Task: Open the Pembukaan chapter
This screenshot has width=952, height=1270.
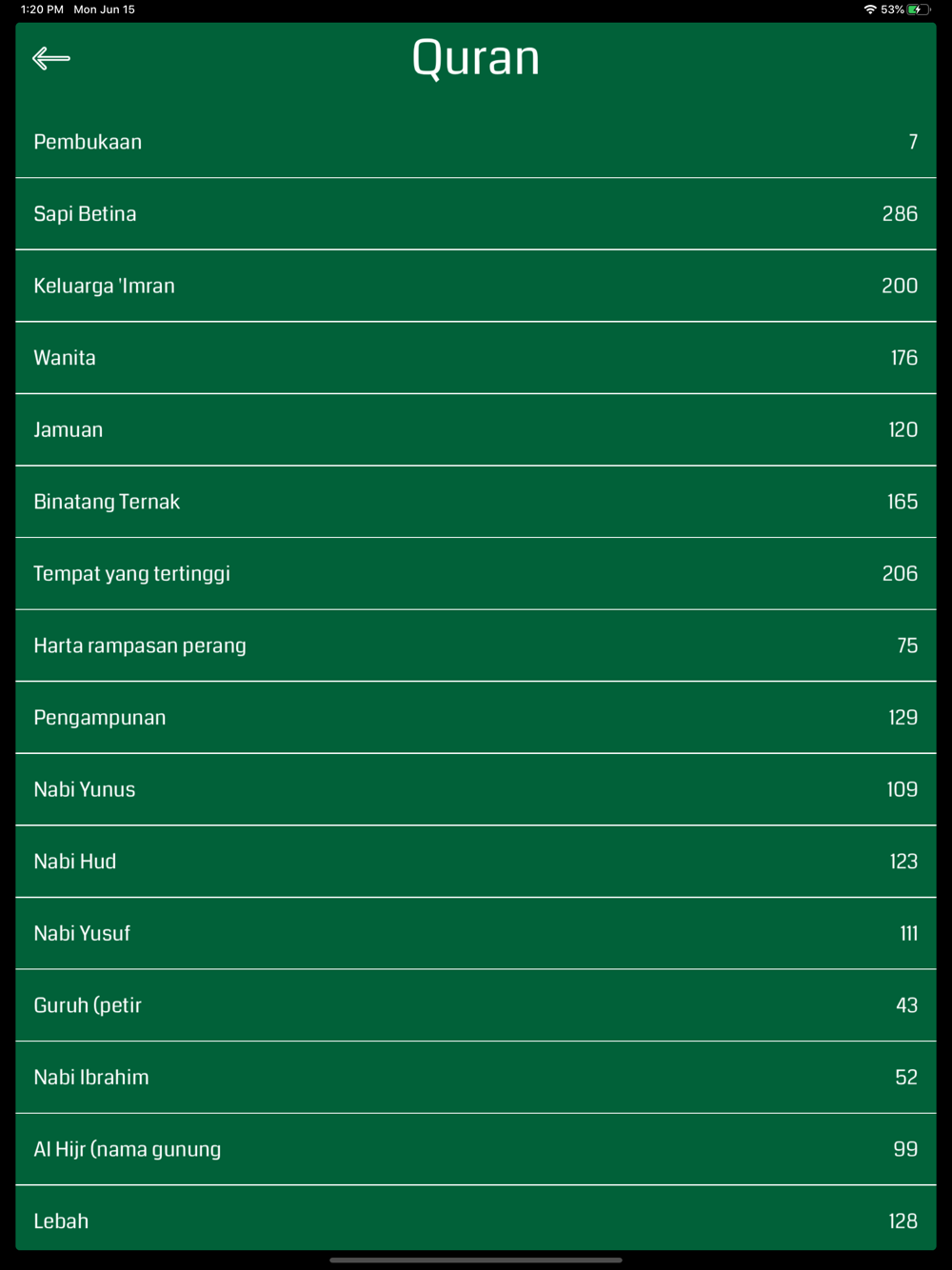Action: [x=476, y=142]
